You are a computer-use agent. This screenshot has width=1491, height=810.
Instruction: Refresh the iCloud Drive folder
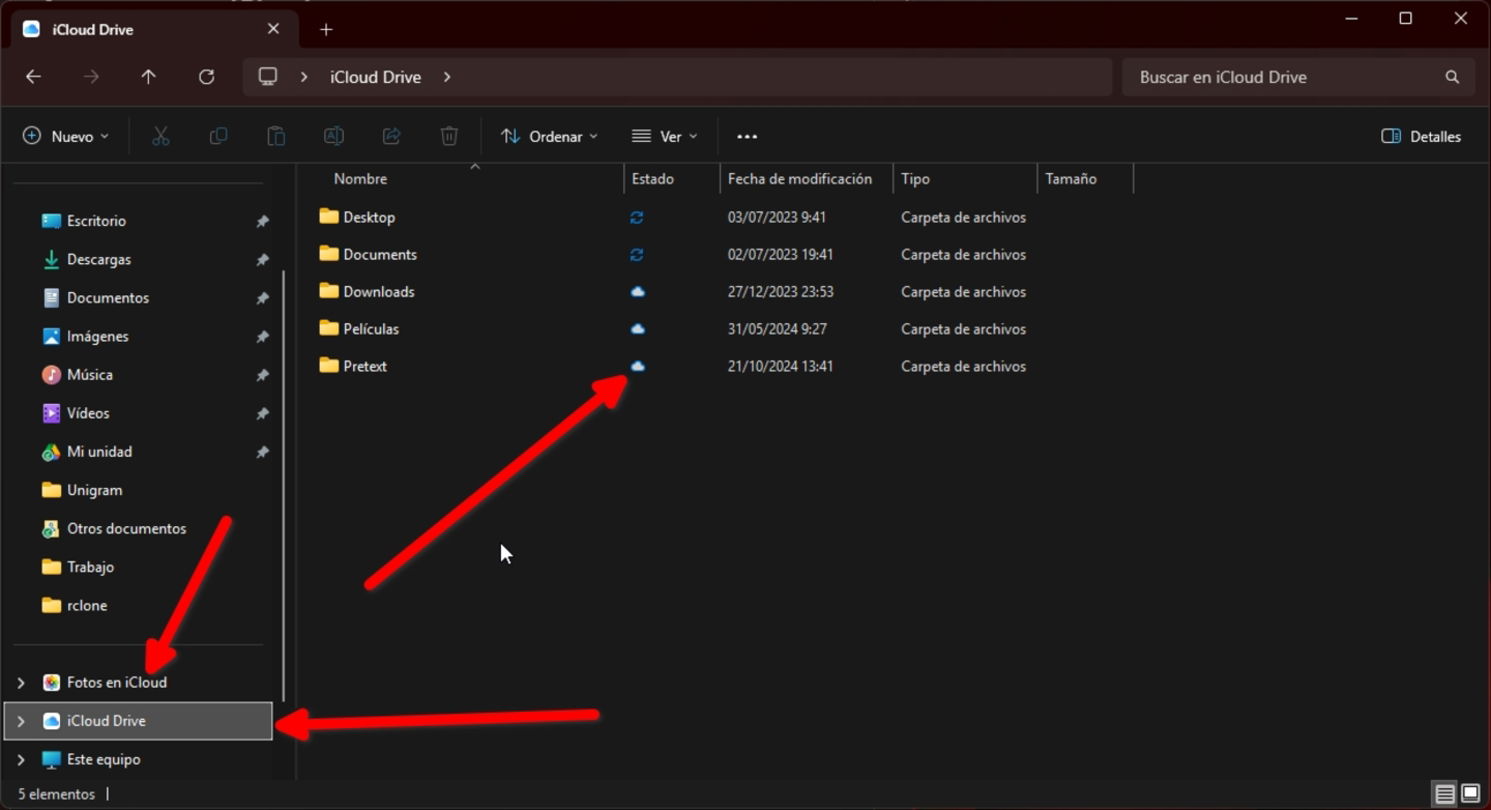[x=206, y=77]
